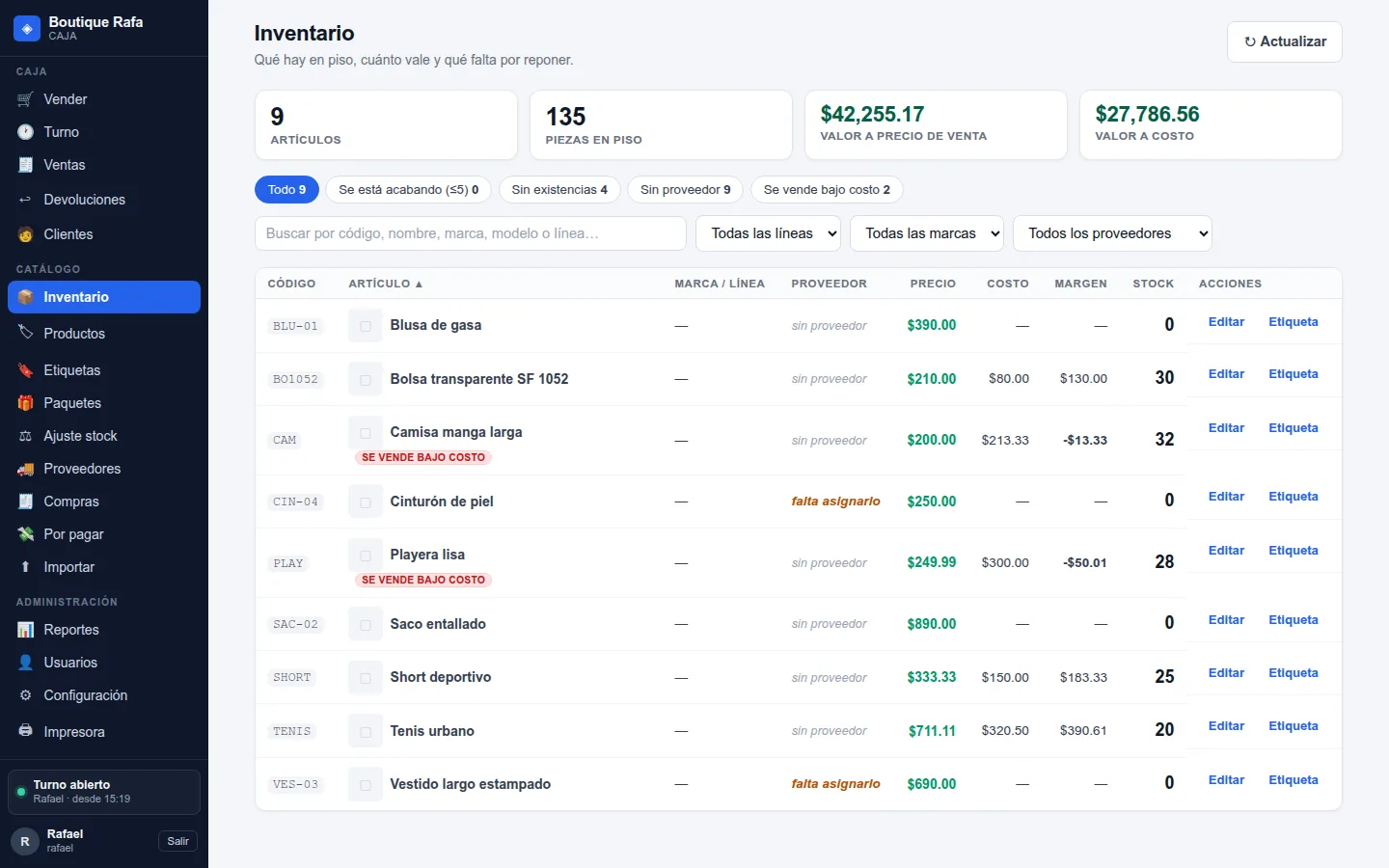Select the Importar upload arrow icon
The width and height of the screenshot is (1389, 868).
click(x=25, y=567)
